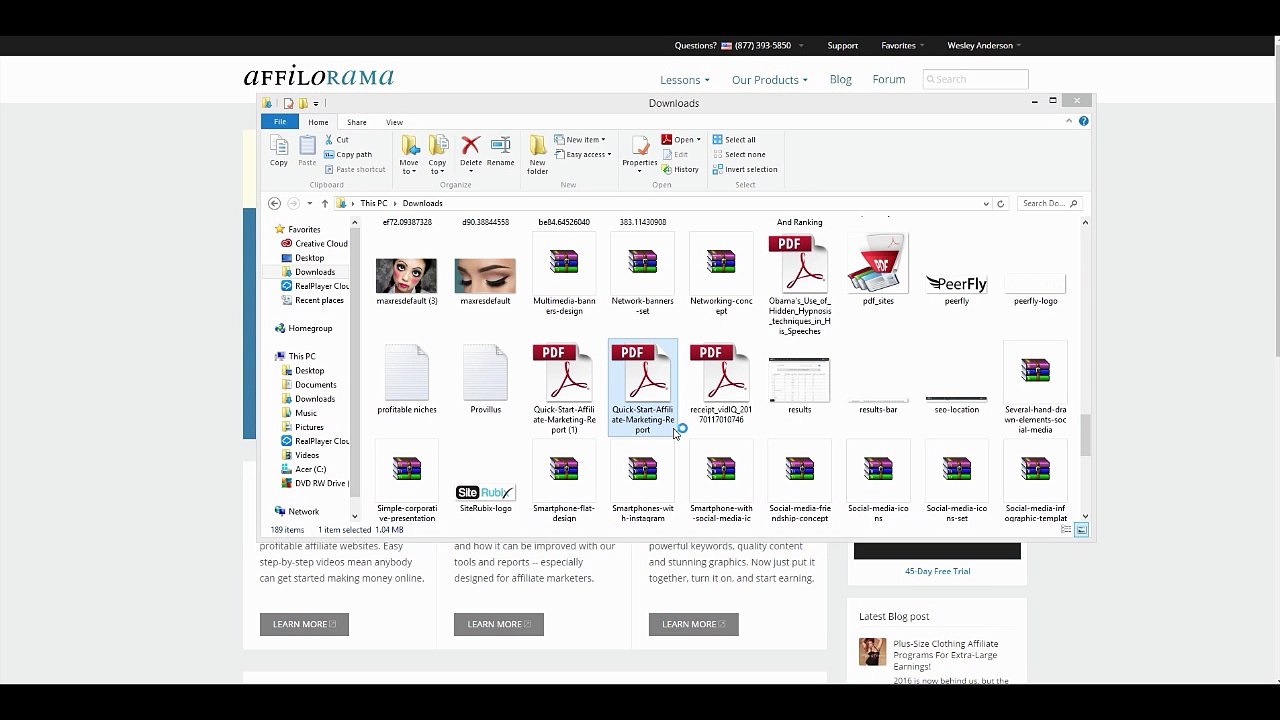Click Wesley Anderson account menu
Image resolution: width=1280 pixels, height=720 pixels.
pos(984,45)
